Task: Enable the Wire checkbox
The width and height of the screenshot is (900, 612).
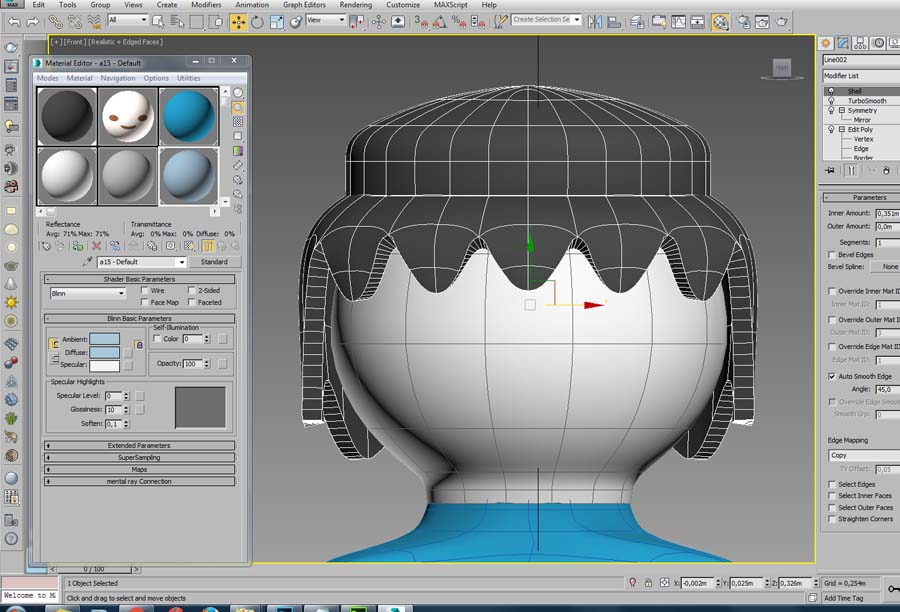Action: [146, 290]
